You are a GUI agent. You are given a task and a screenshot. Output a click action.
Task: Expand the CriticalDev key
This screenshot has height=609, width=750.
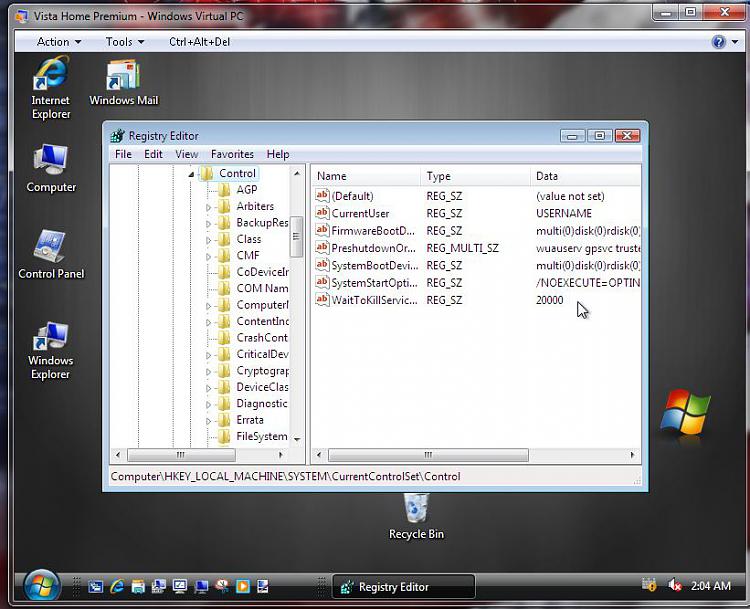pos(209,355)
